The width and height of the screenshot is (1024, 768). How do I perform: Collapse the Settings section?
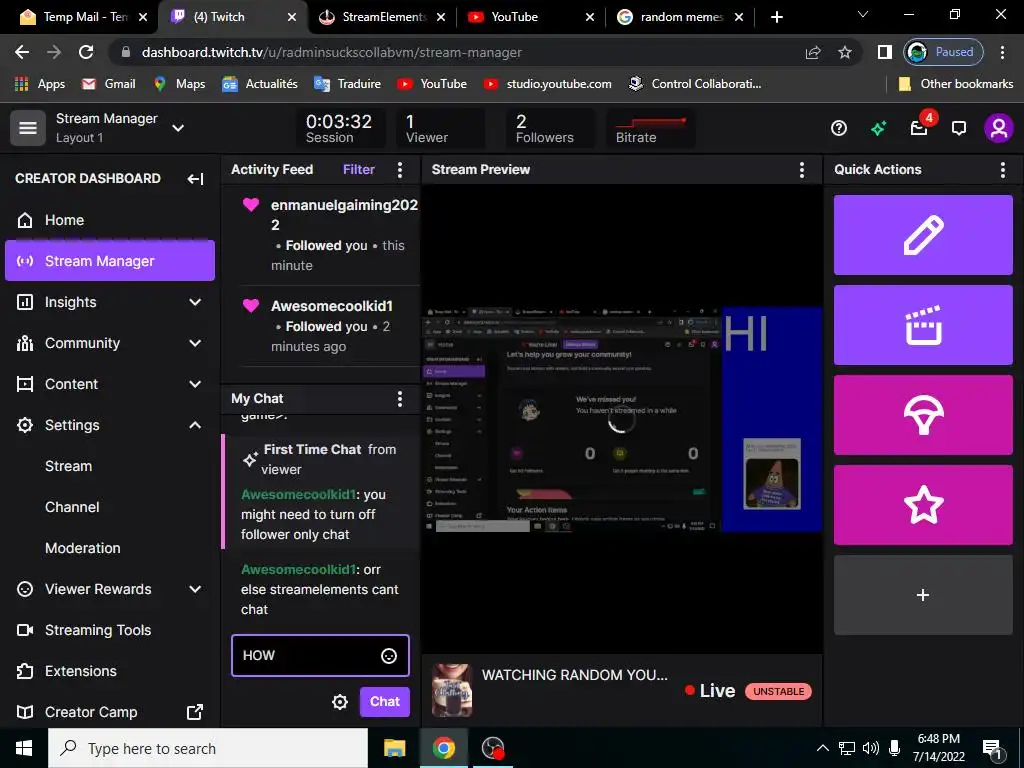pyautogui.click(x=110, y=425)
